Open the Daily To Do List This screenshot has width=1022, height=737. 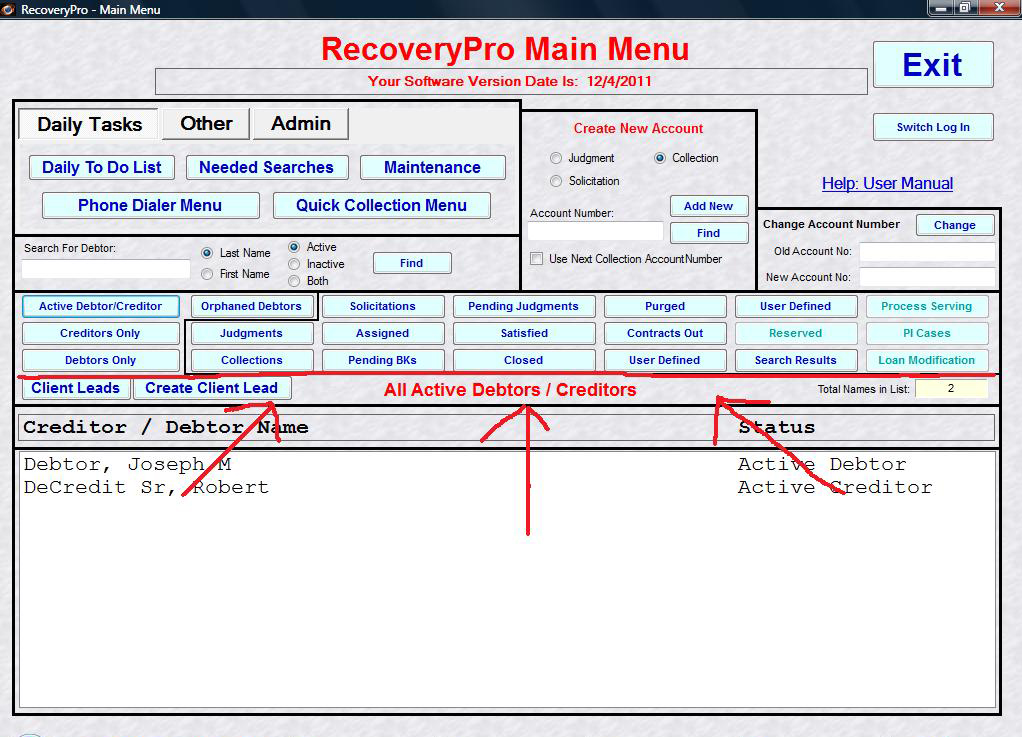click(x=102, y=167)
